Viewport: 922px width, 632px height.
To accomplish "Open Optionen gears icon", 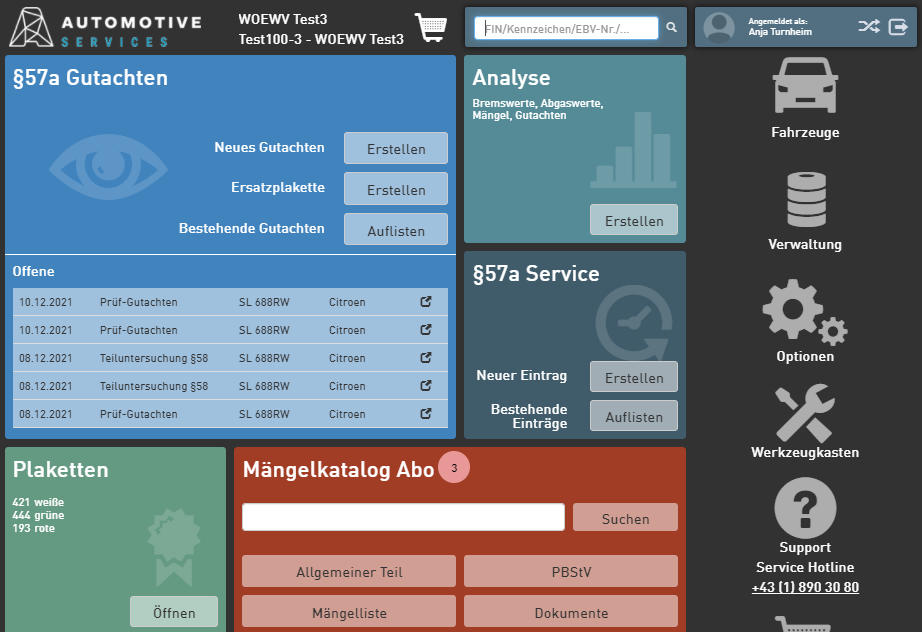I will (805, 312).
